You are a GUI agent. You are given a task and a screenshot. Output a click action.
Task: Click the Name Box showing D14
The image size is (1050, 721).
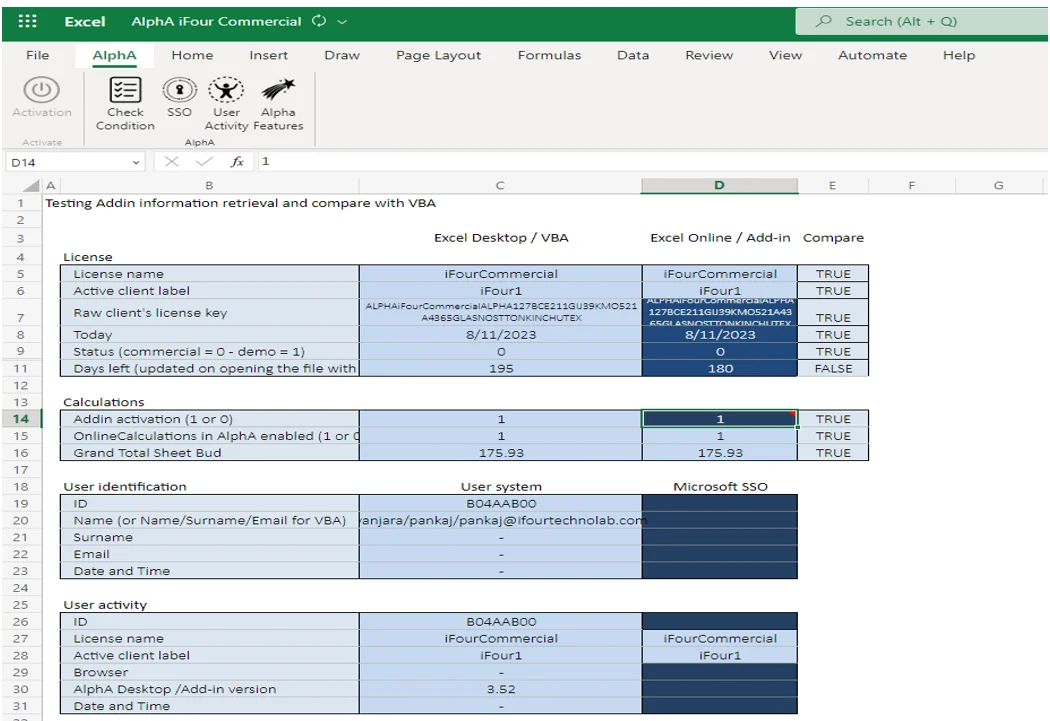pos(75,162)
